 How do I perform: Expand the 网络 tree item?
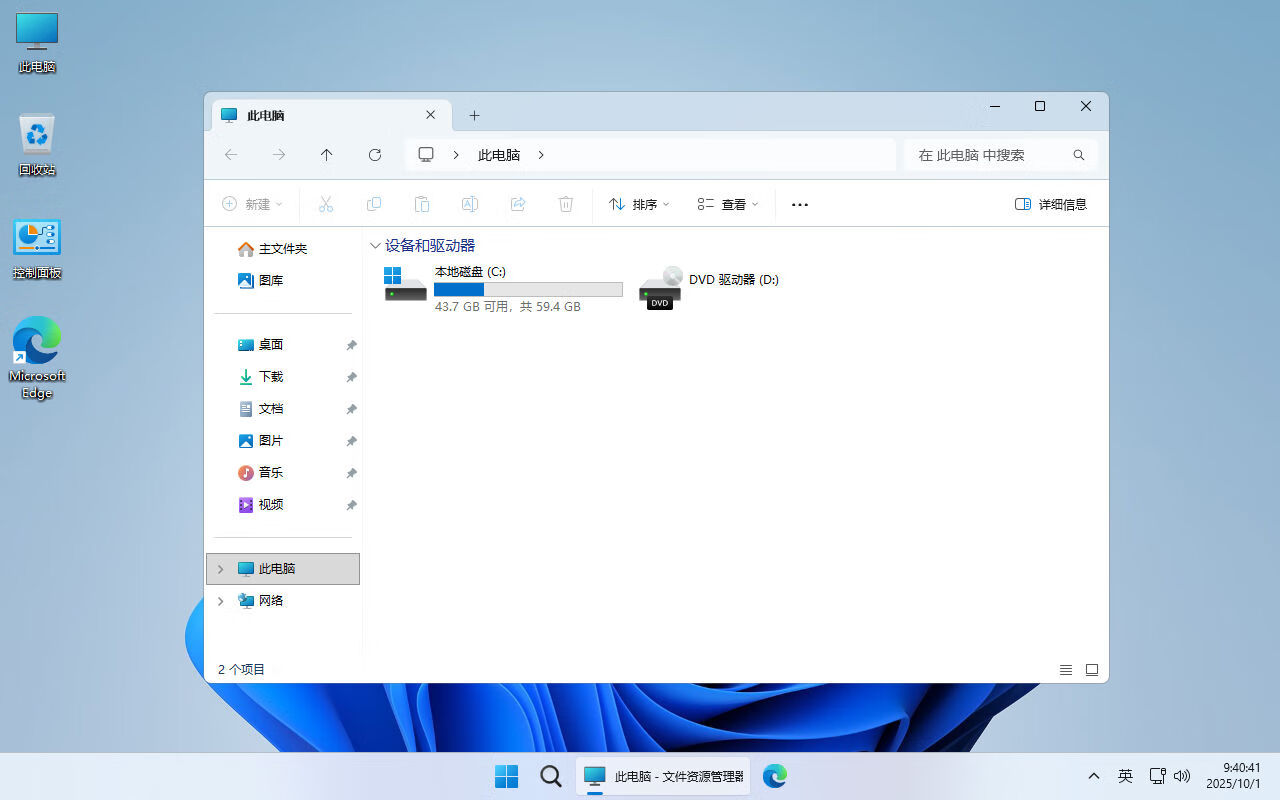220,601
